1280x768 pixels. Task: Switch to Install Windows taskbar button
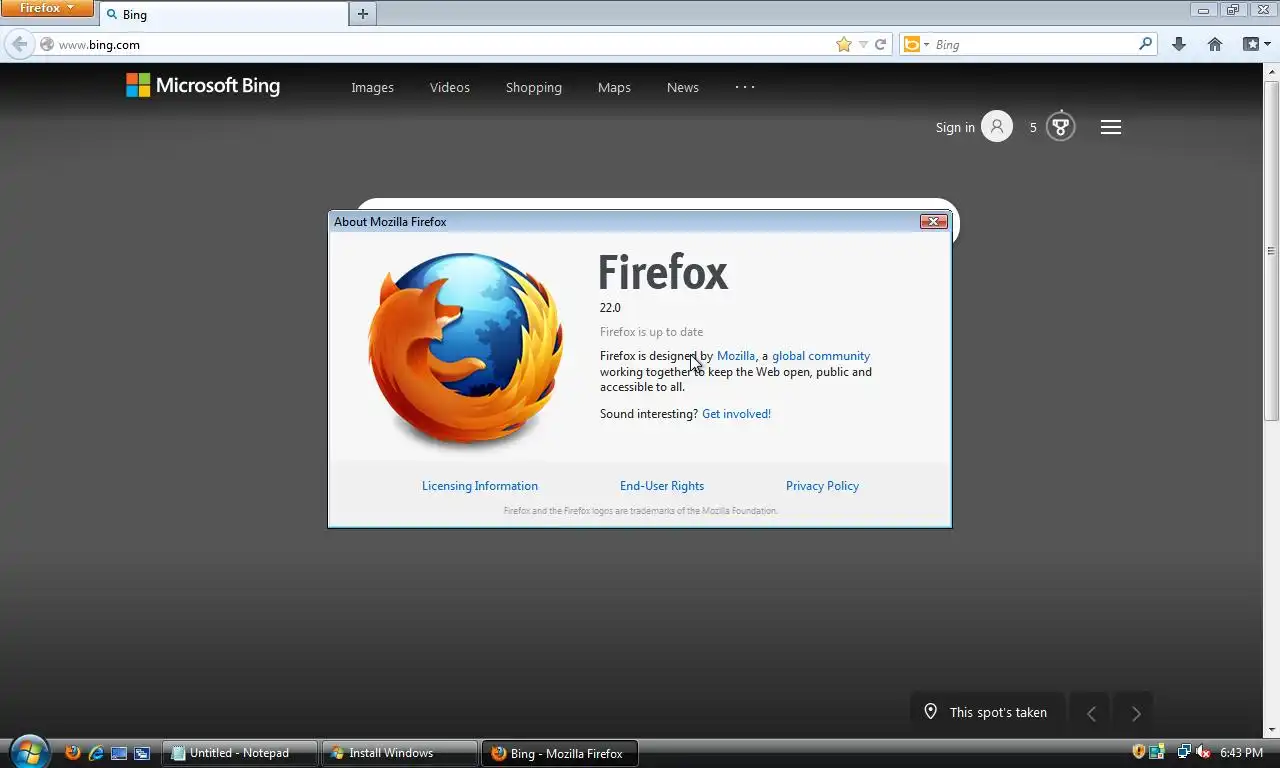click(400, 753)
